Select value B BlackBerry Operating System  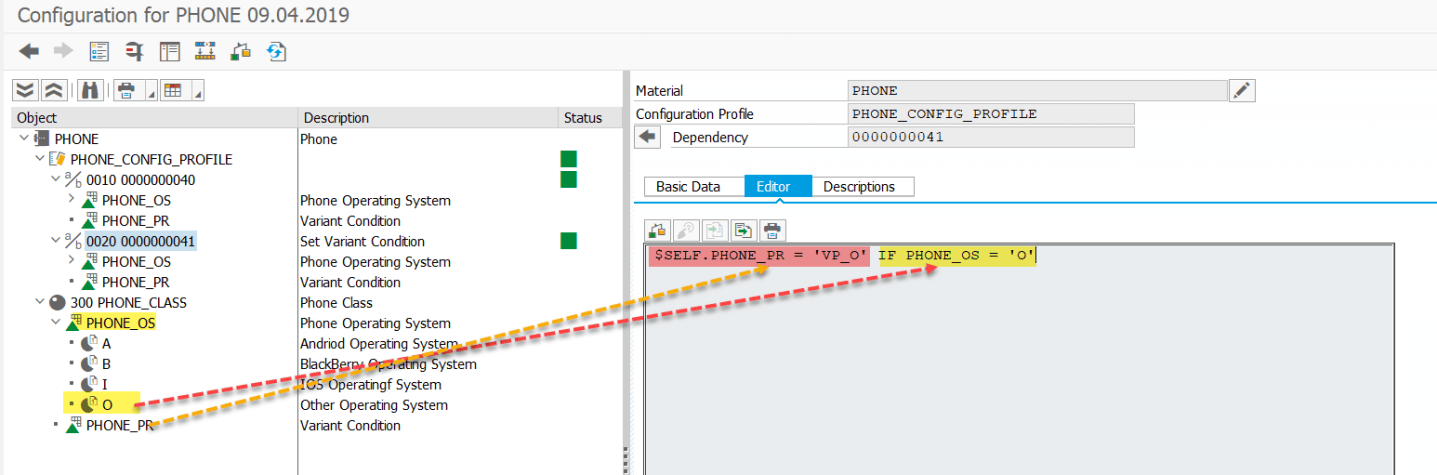click(x=106, y=364)
